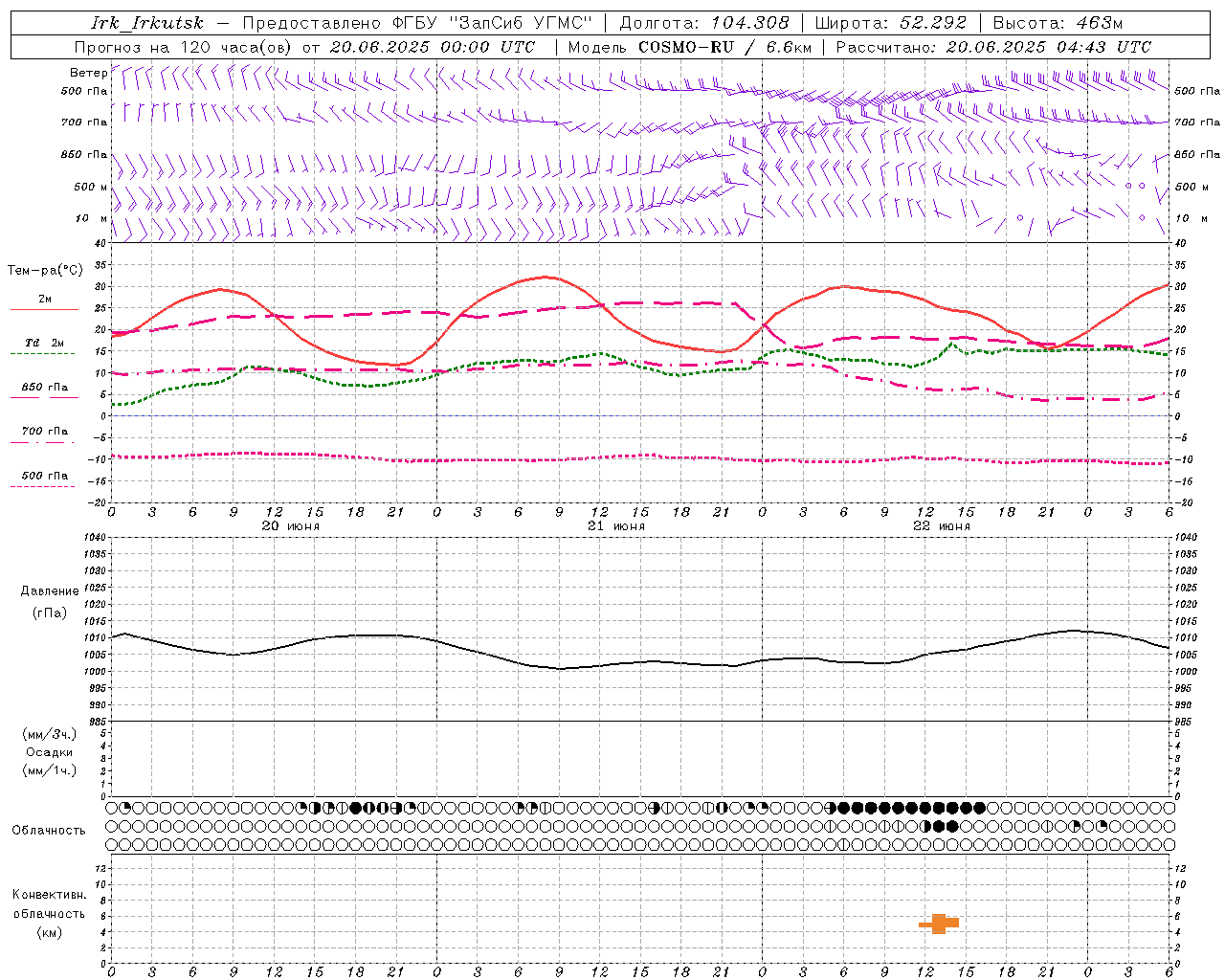Click the (мм/3ч.) units label
The image size is (1225, 980).
49,734
